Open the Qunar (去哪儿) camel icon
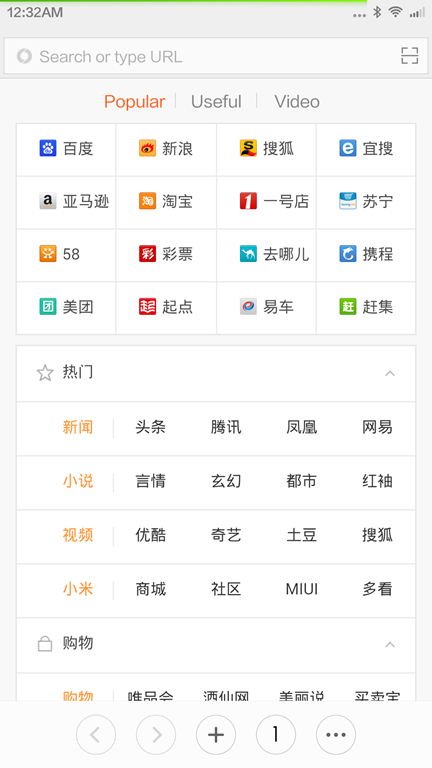Viewport: 432px width, 768px height. 248,254
